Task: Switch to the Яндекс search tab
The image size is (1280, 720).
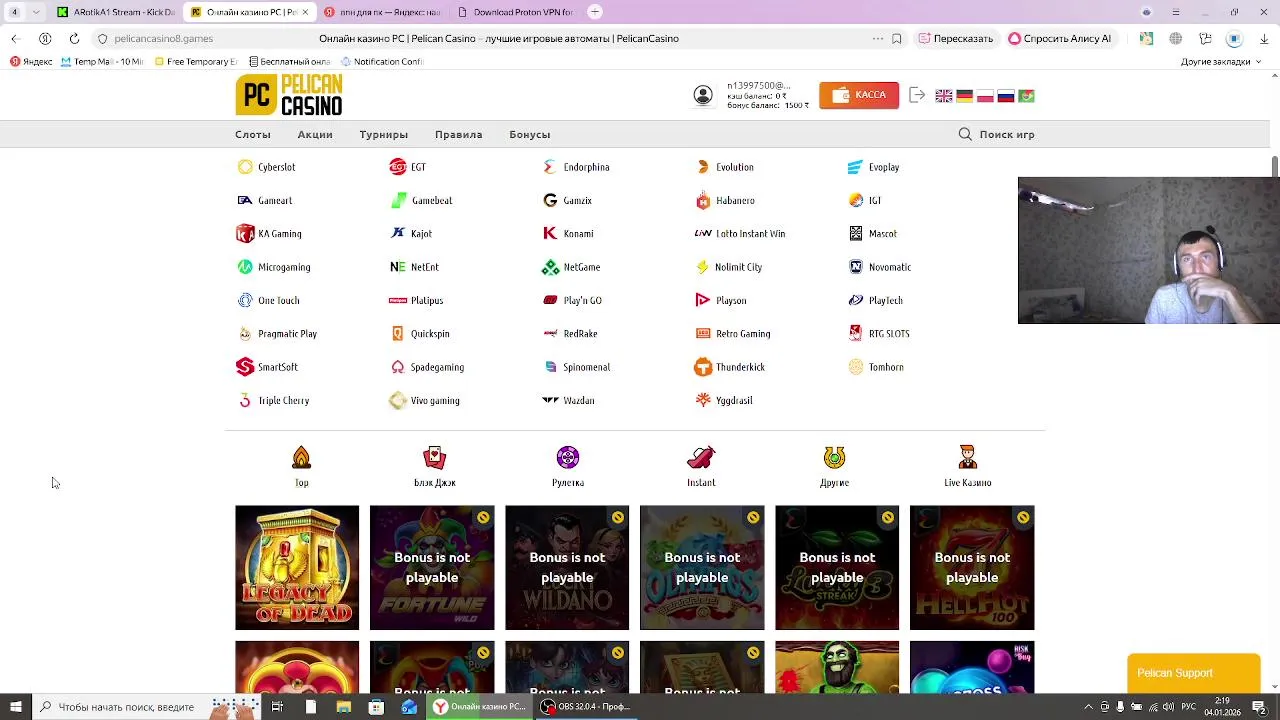Action: tap(382, 12)
